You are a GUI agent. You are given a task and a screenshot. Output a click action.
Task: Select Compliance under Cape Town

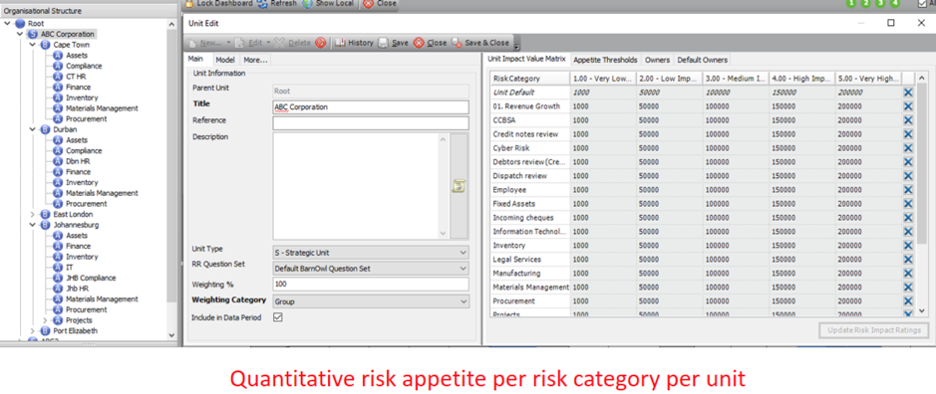84,66
